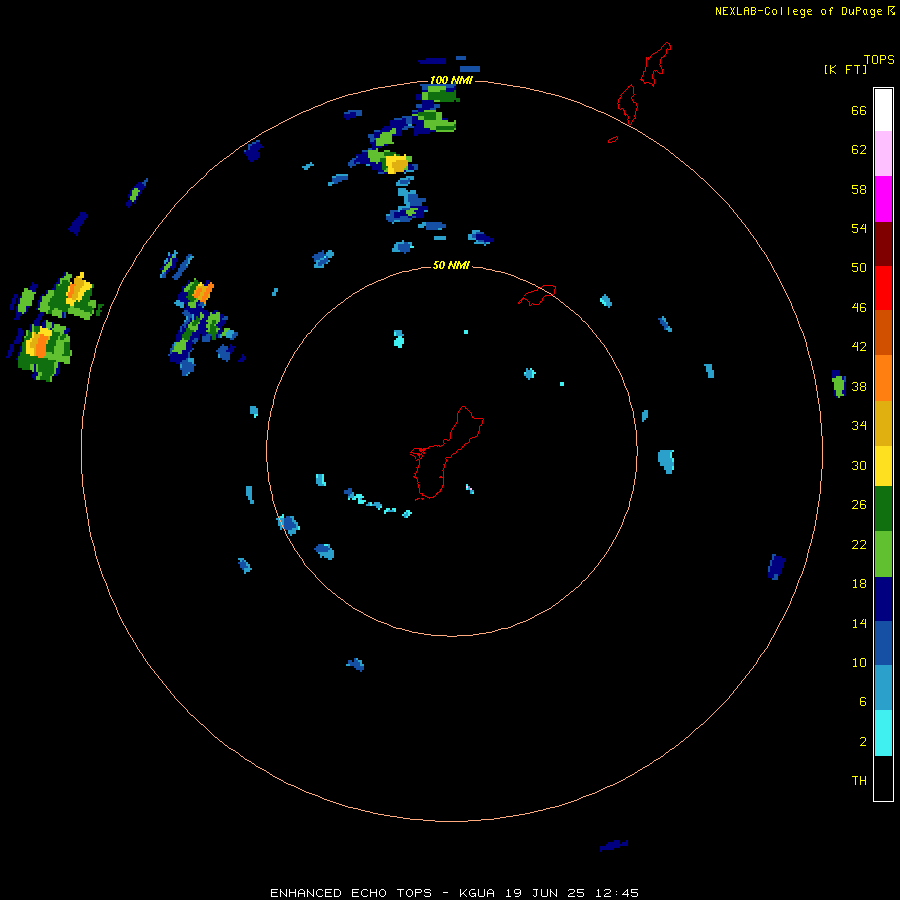900x900 pixels.
Task: Click the [K FT] units label
Action: pyautogui.click(x=845, y=69)
